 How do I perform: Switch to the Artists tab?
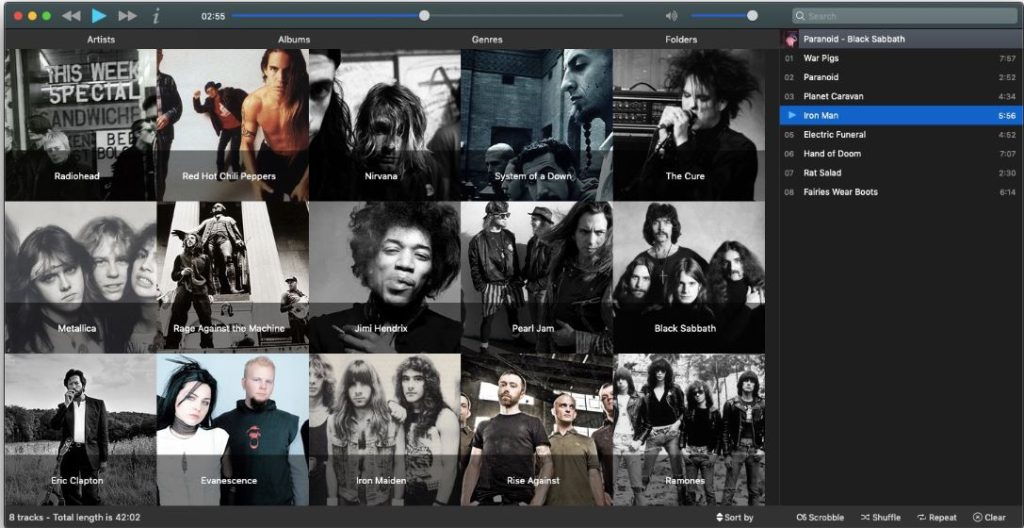tap(101, 39)
